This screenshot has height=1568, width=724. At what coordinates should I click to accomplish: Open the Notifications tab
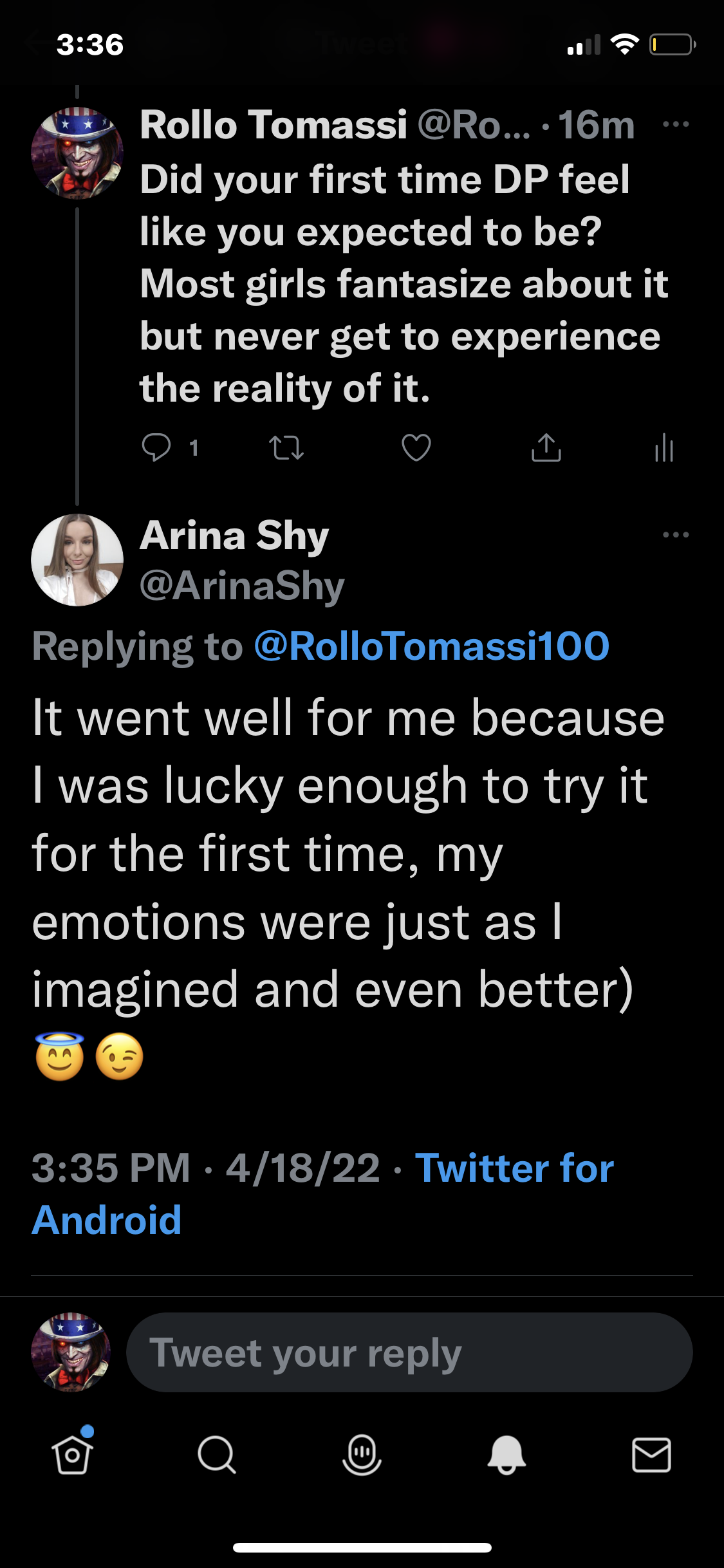506,1455
